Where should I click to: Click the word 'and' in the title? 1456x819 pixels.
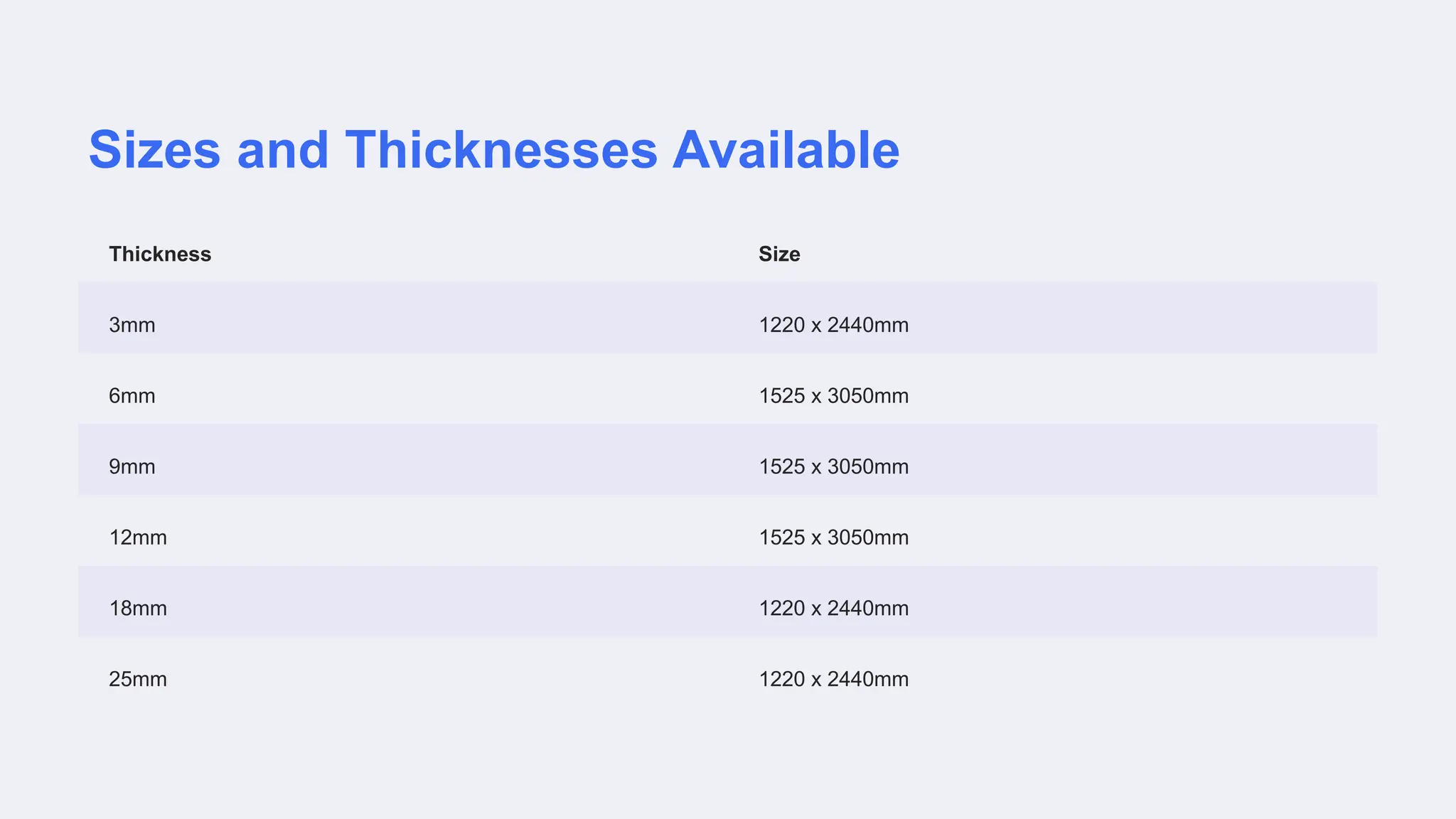(x=282, y=150)
